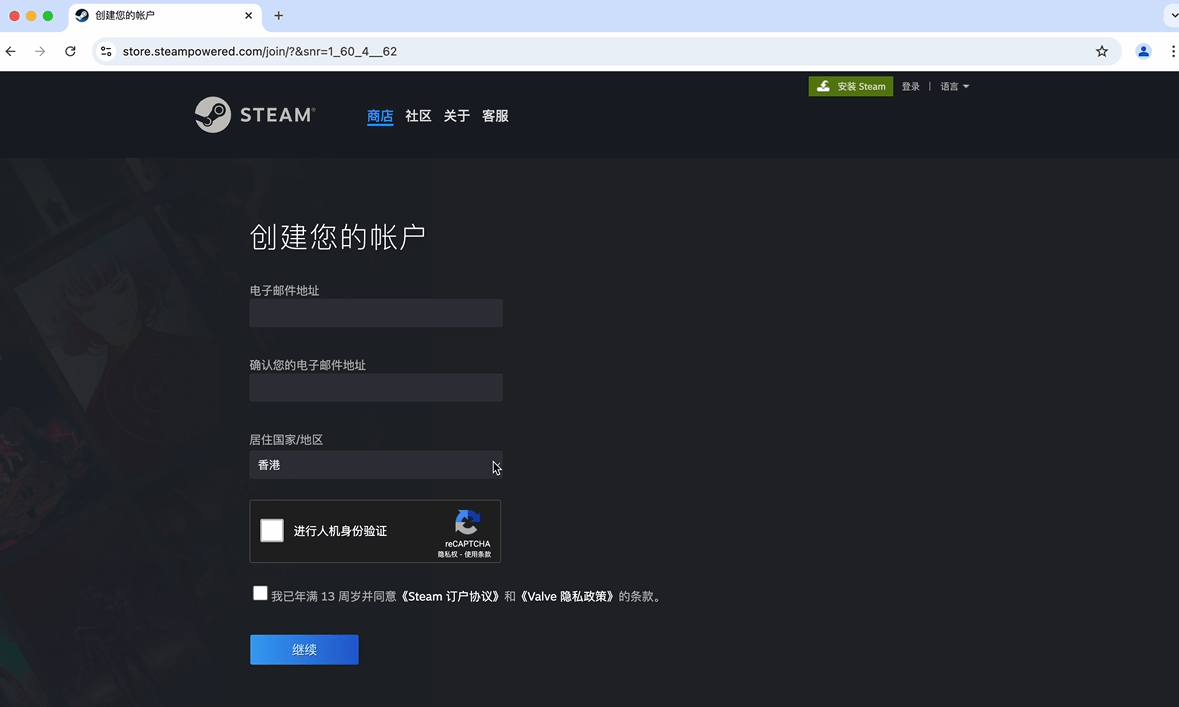Click the site permissions icon in address bar
The image size is (1179, 707).
pyautogui.click(x=106, y=51)
